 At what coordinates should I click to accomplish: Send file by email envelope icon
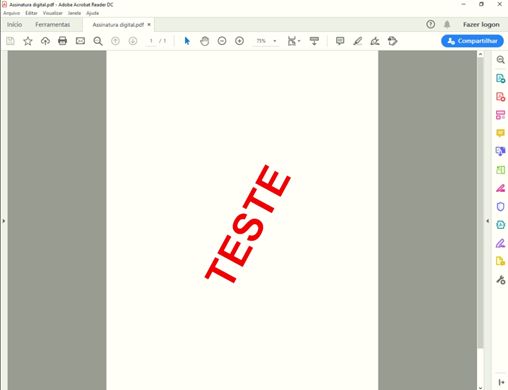point(80,41)
